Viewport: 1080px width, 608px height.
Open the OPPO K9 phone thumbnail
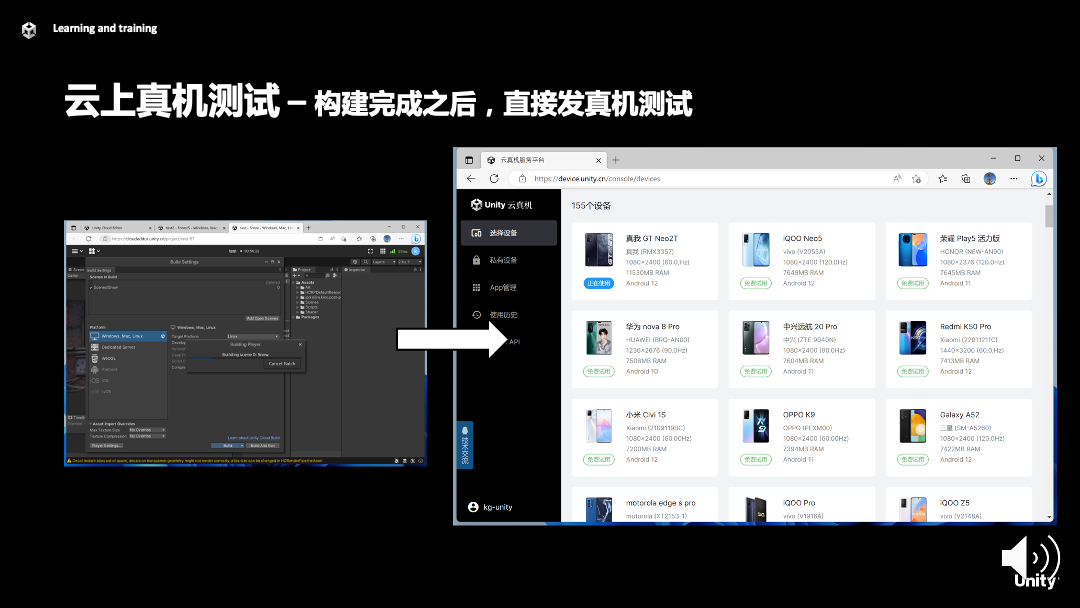coord(756,426)
